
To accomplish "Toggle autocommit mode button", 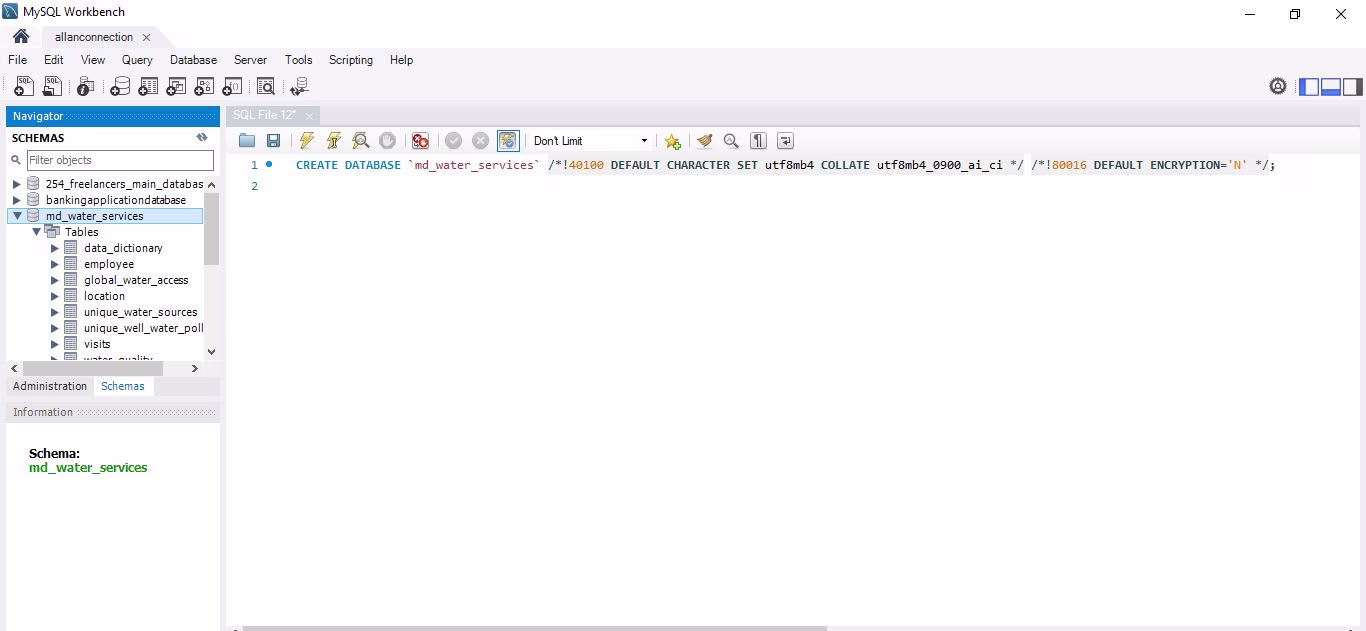I will click(508, 141).
